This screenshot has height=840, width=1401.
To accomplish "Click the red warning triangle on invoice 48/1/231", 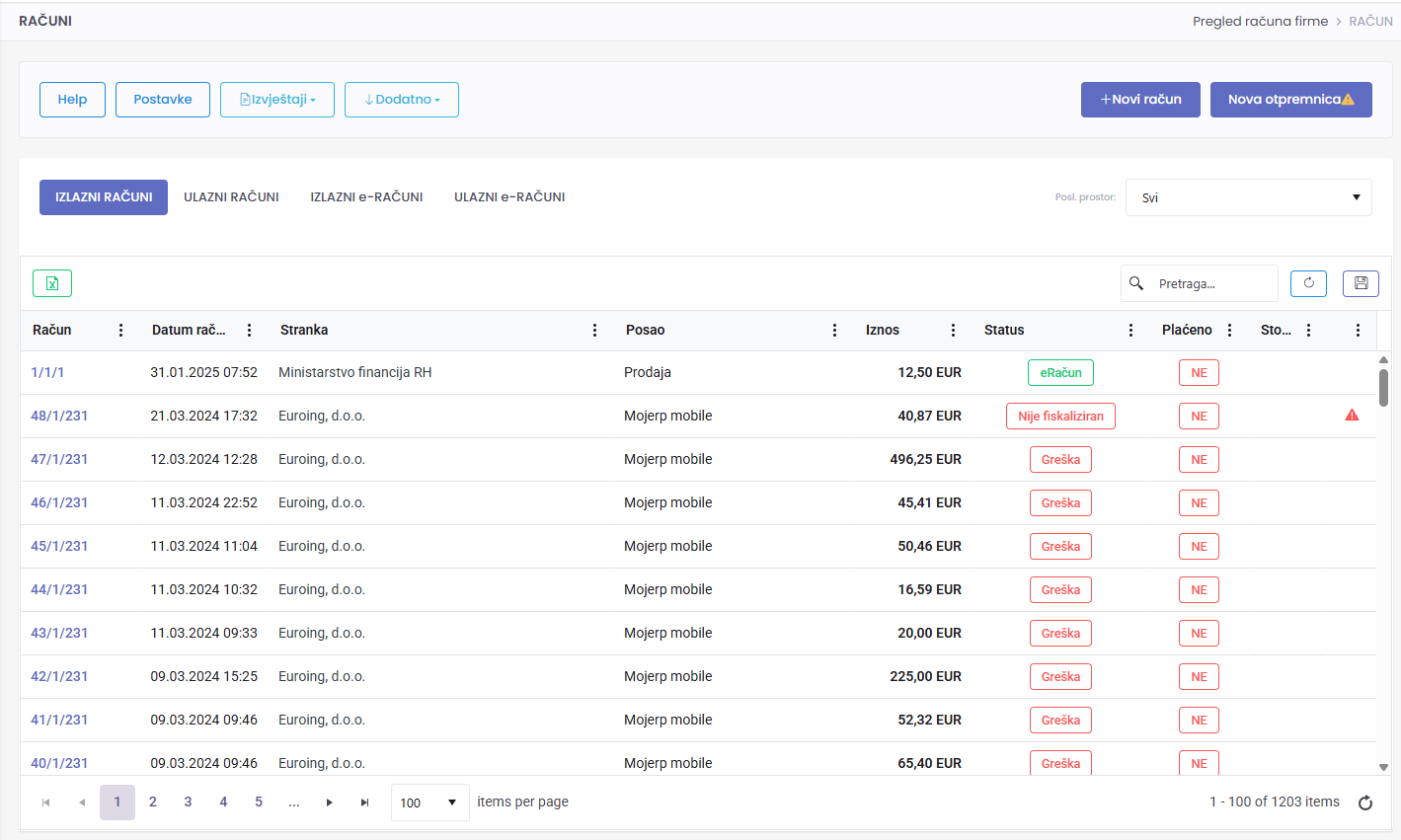I will click(x=1352, y=416).
